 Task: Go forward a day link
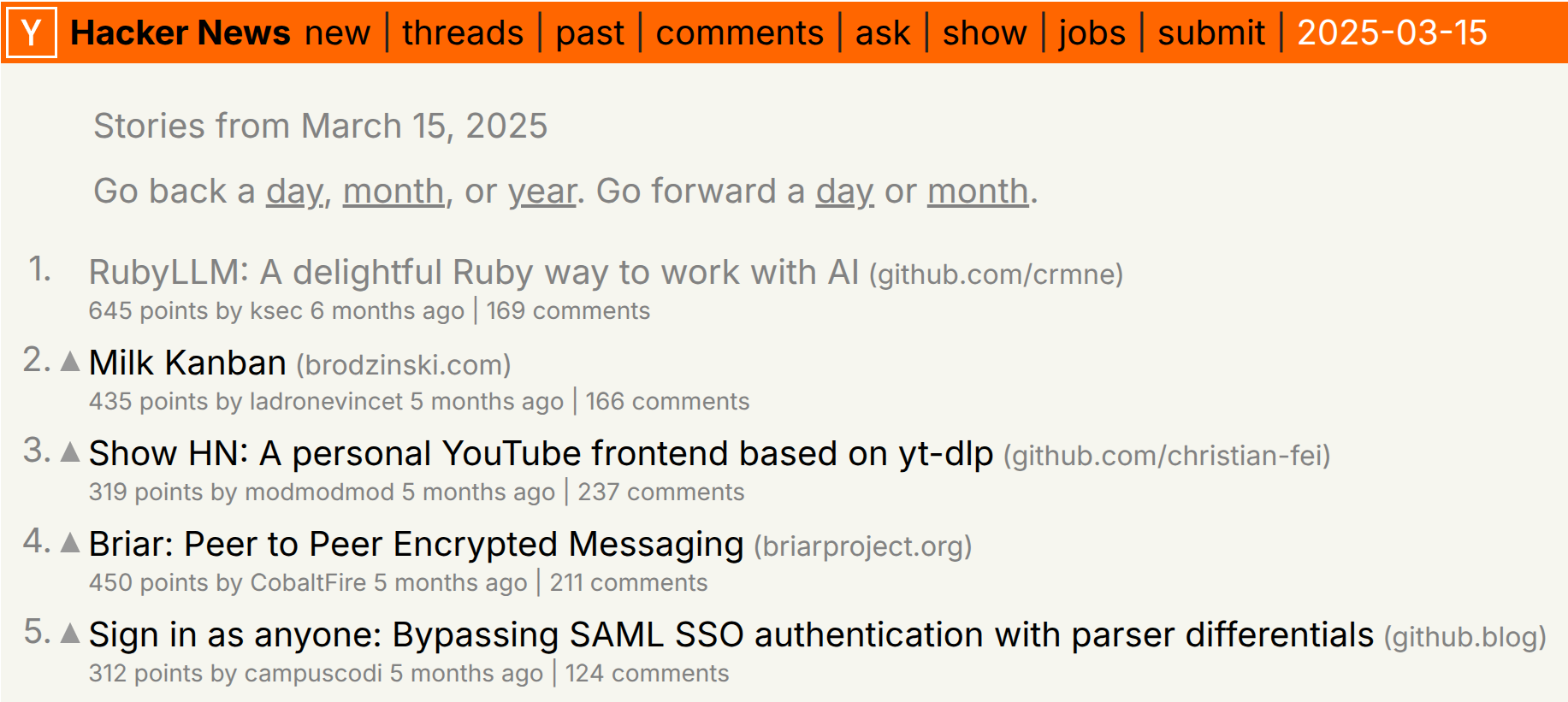(844, 191)
